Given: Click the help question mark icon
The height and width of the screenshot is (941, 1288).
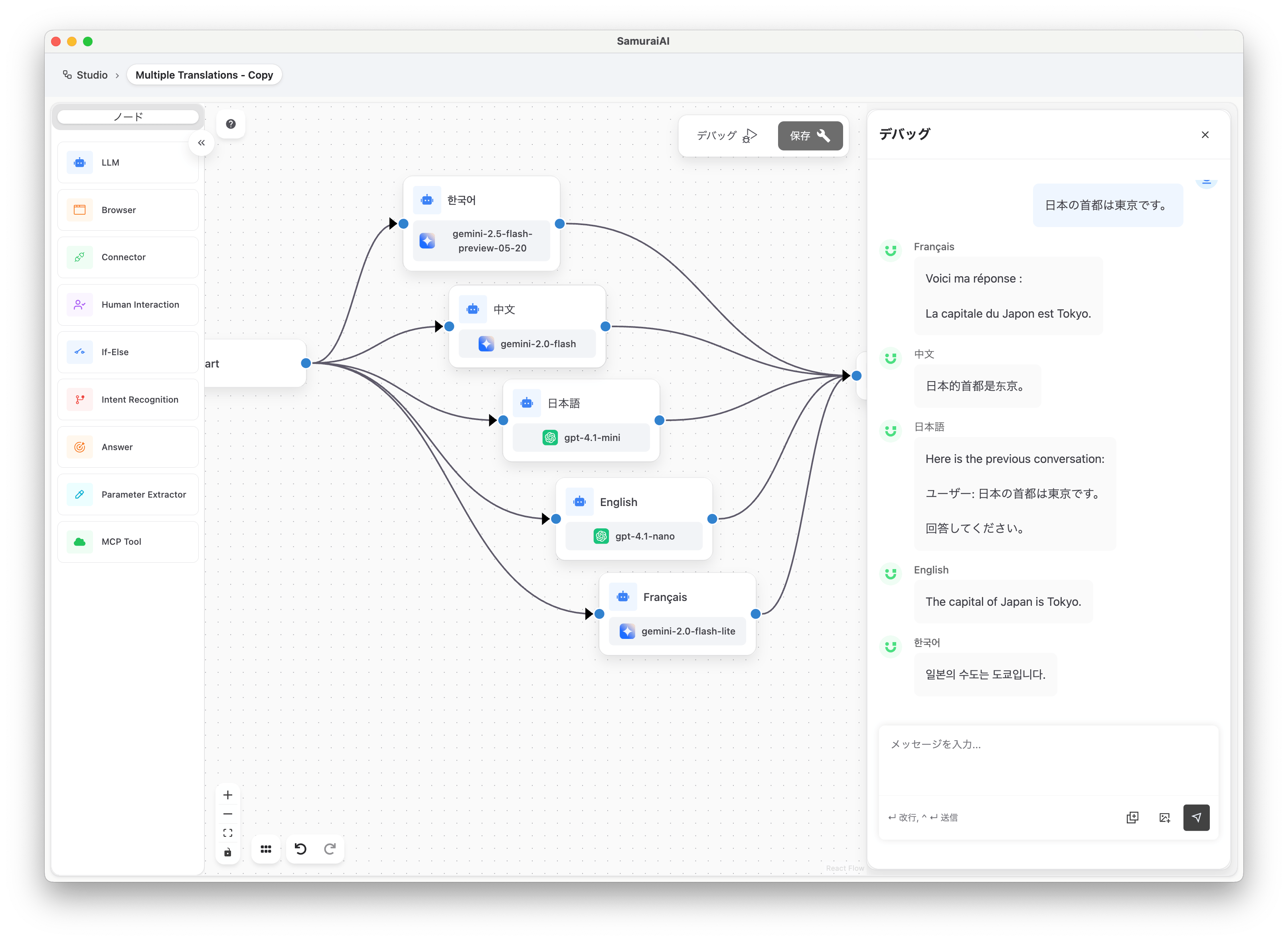Looking at the screenshot, I should (231, 124).
